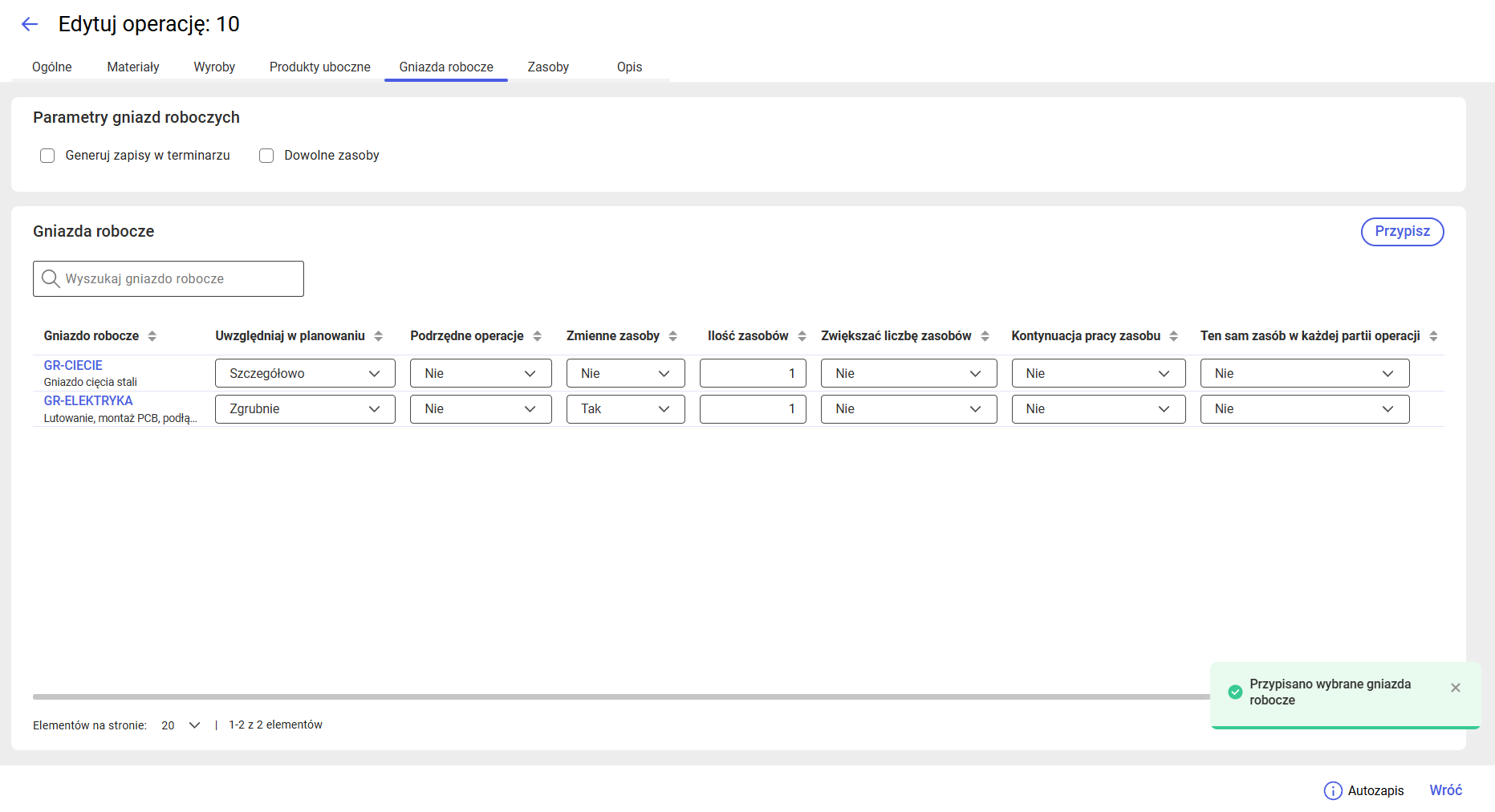The image size is (1495, 812).
Task: Enable Generuj zapisy w terminarzu checkbox
Action: pyautogui.click(x=47, y=156)
